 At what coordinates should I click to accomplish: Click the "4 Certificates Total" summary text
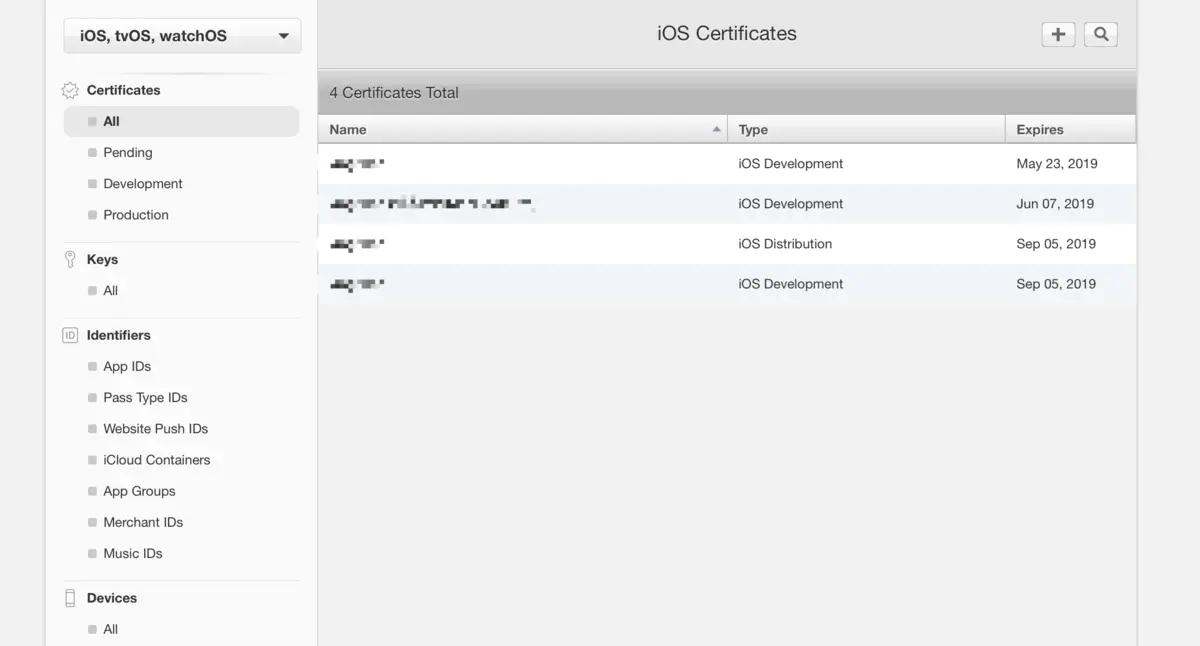[x=394, y=93]
